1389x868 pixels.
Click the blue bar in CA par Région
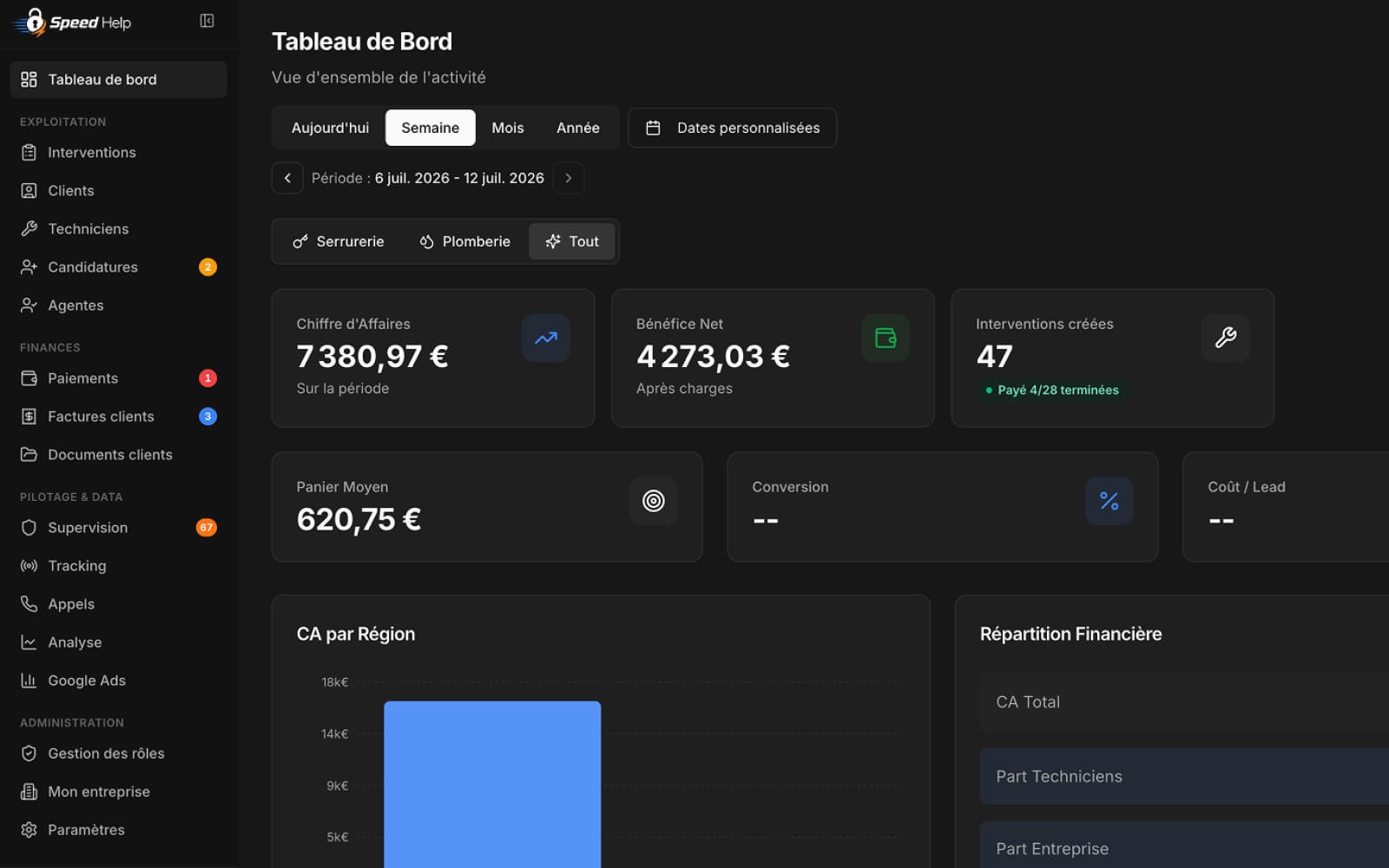[492, 785]
